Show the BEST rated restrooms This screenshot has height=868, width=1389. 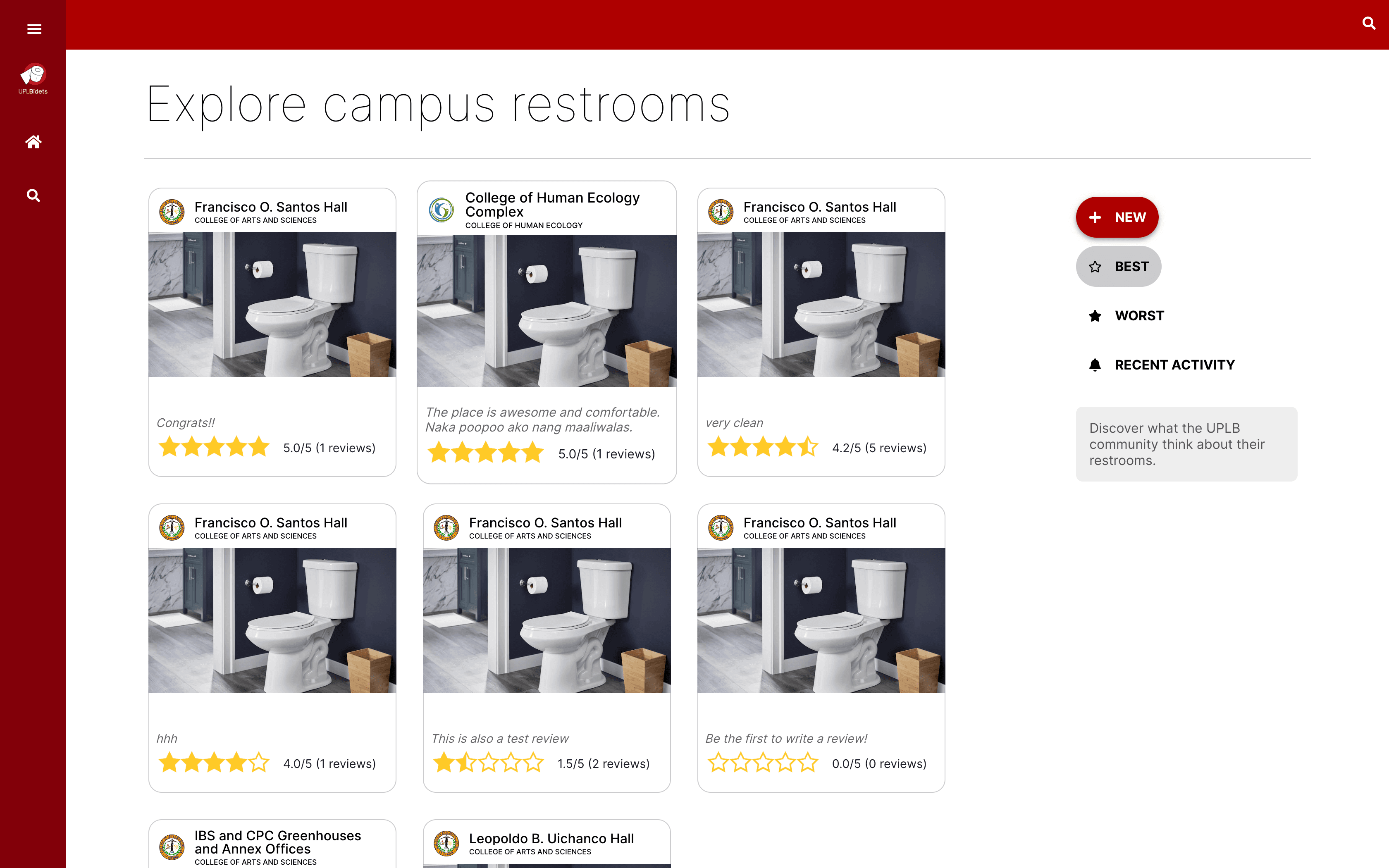pos(1118,266)
